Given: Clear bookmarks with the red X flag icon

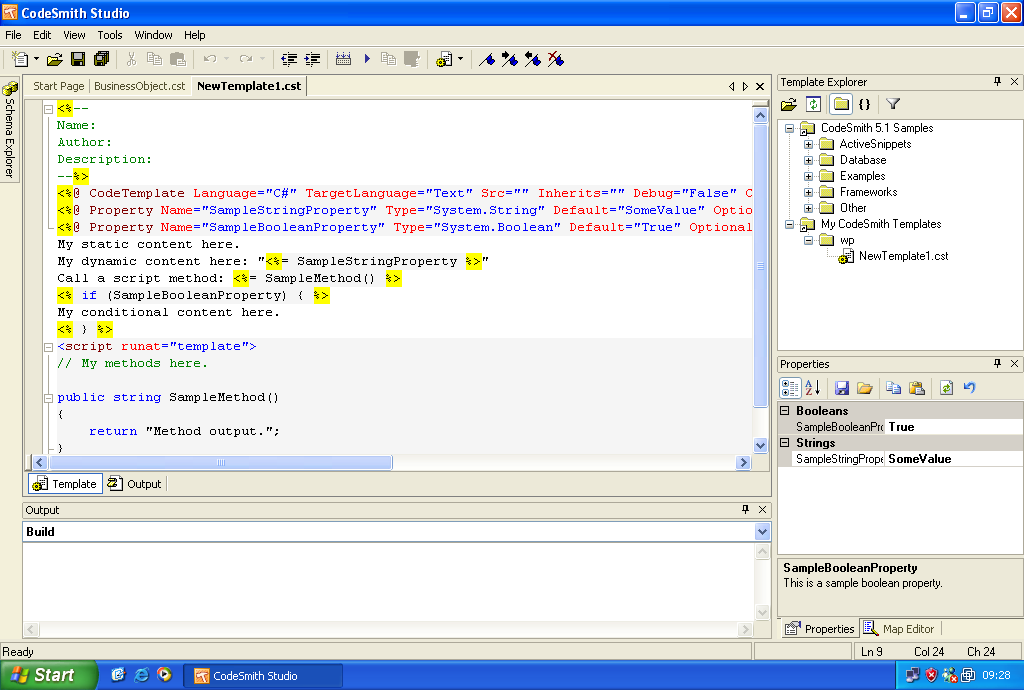Looking at the screenshot, I should [x=556, y=59].
